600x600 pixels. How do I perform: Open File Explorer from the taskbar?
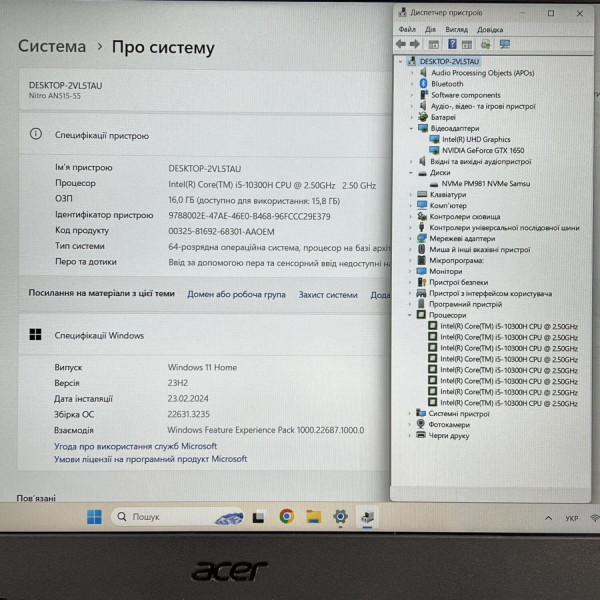click(x=313, y=517)
